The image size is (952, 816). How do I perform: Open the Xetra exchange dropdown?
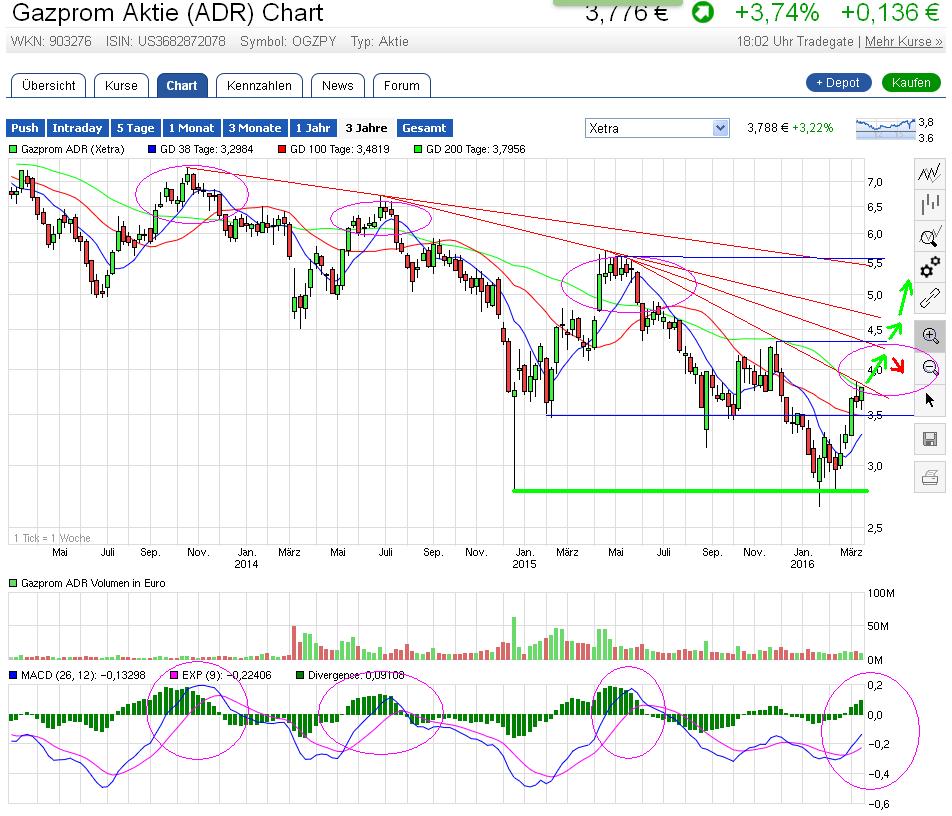657,128
